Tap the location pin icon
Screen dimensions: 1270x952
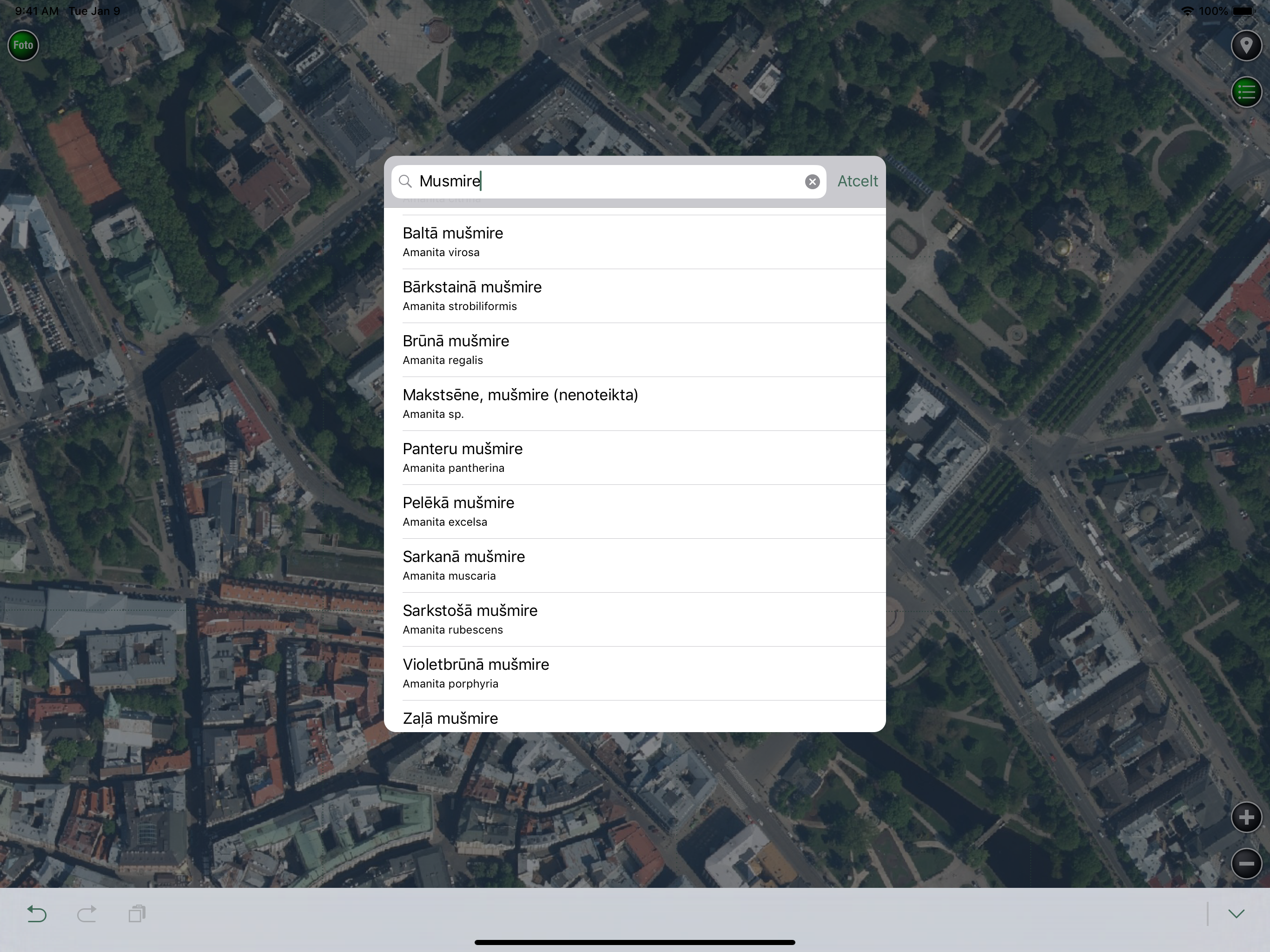(x=1246, y=46)
